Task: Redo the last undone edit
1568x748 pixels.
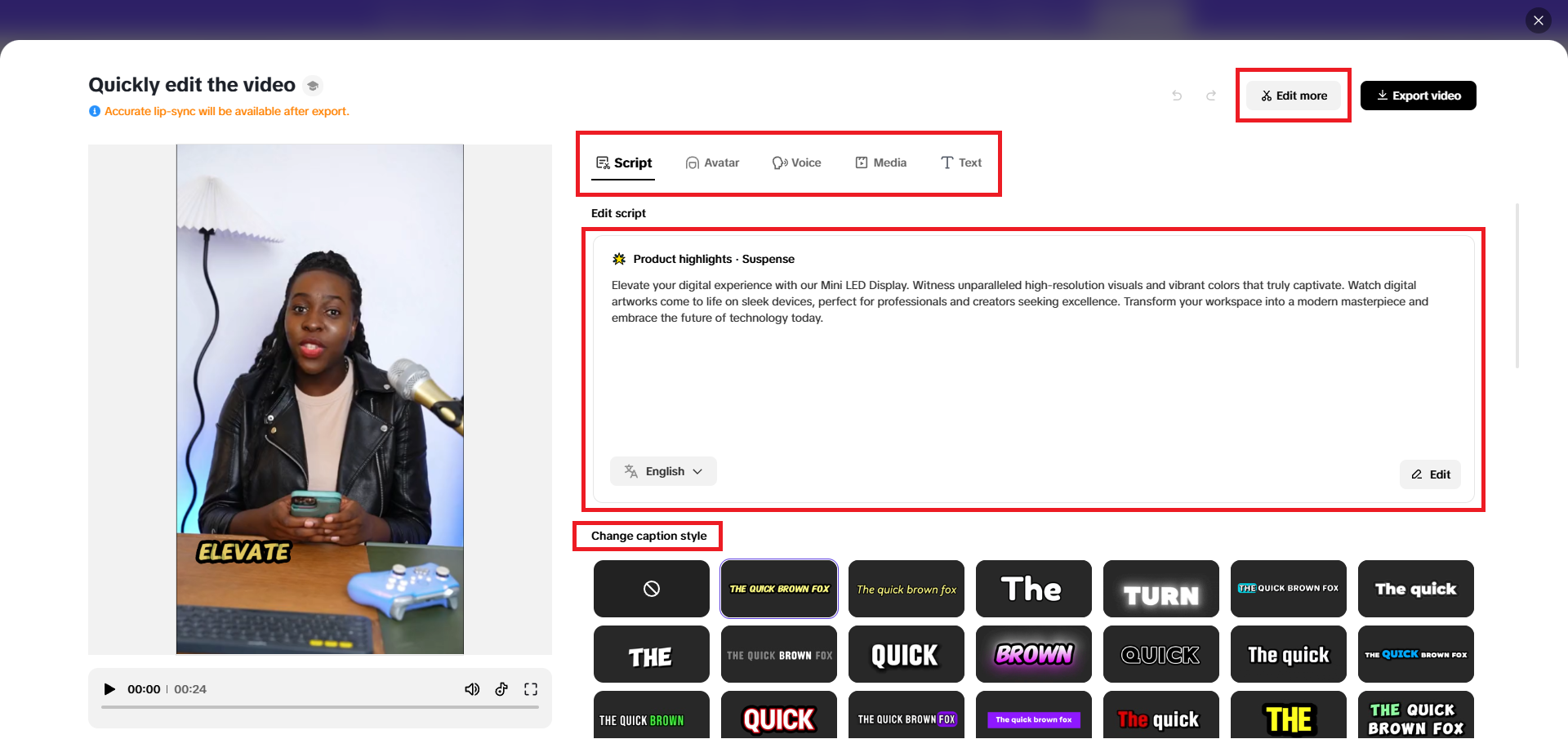Action: click(1211, 96)
